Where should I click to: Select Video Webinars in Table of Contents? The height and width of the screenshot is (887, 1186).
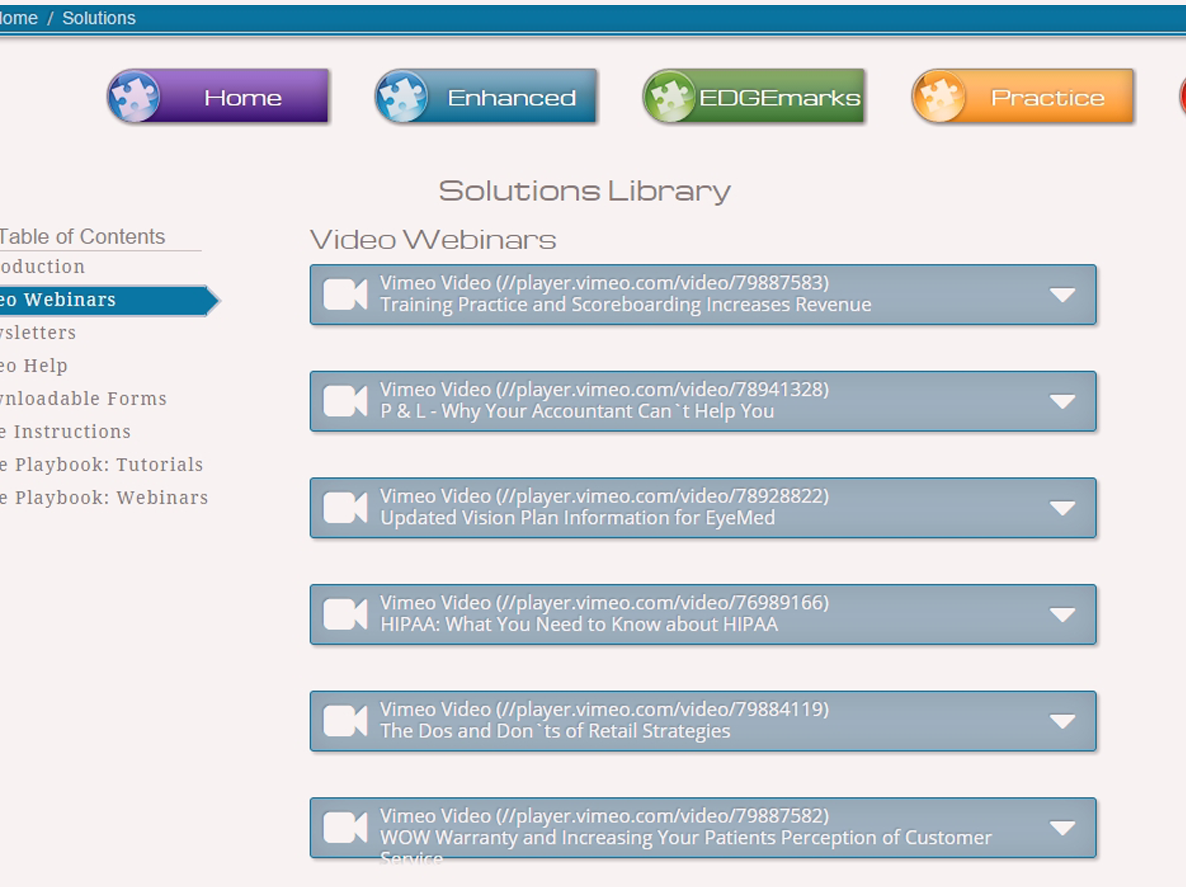click(x=58, y=300)
